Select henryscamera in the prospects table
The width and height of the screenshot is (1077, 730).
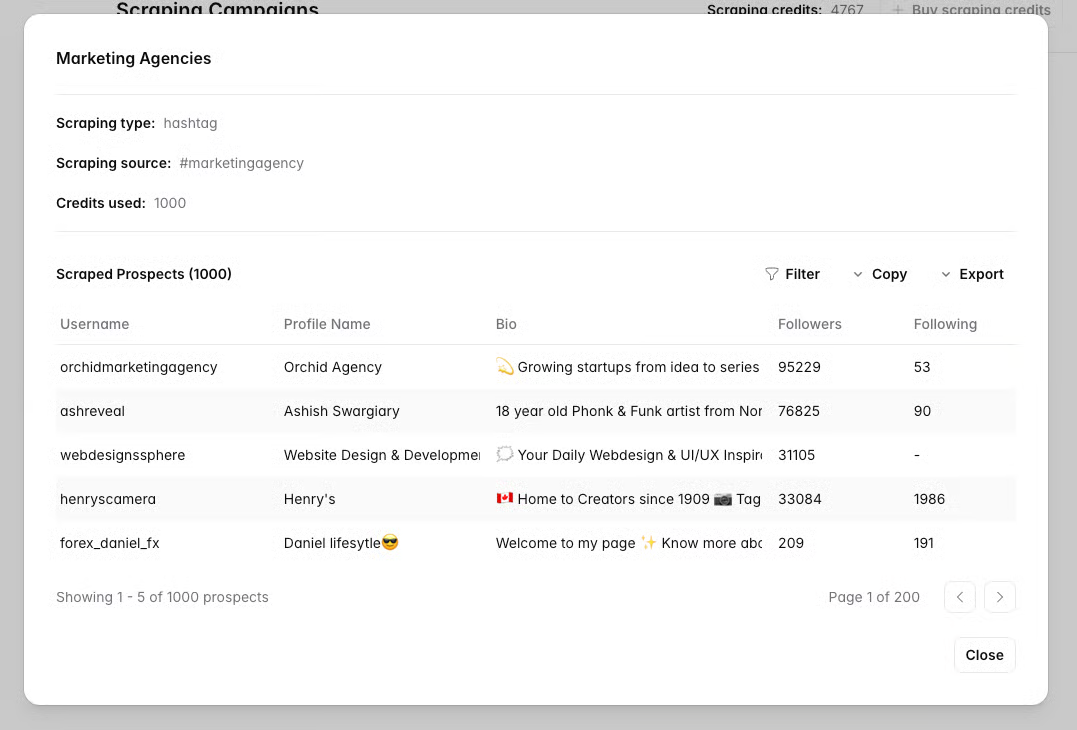pyautogui.click(x=108, y=499)
